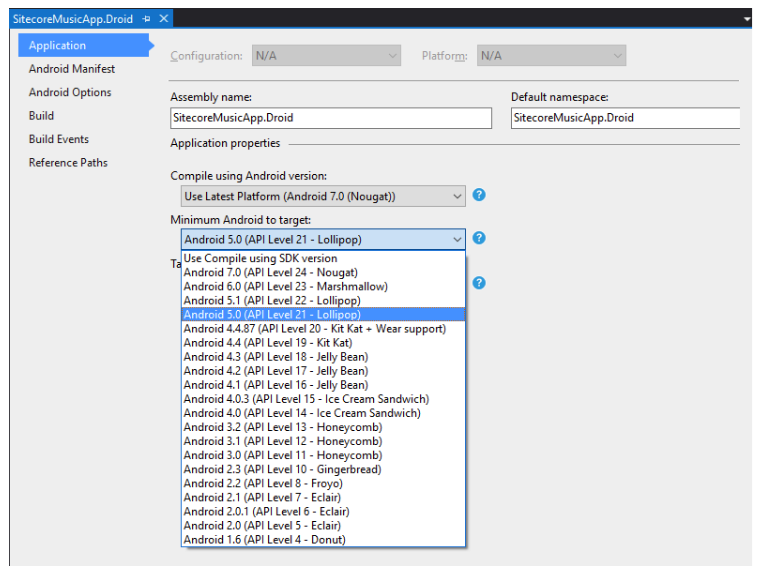Click the Assembly name text field
Image resolution: width=761 pixels, height=576 pixels.
(x=331, y=118)
